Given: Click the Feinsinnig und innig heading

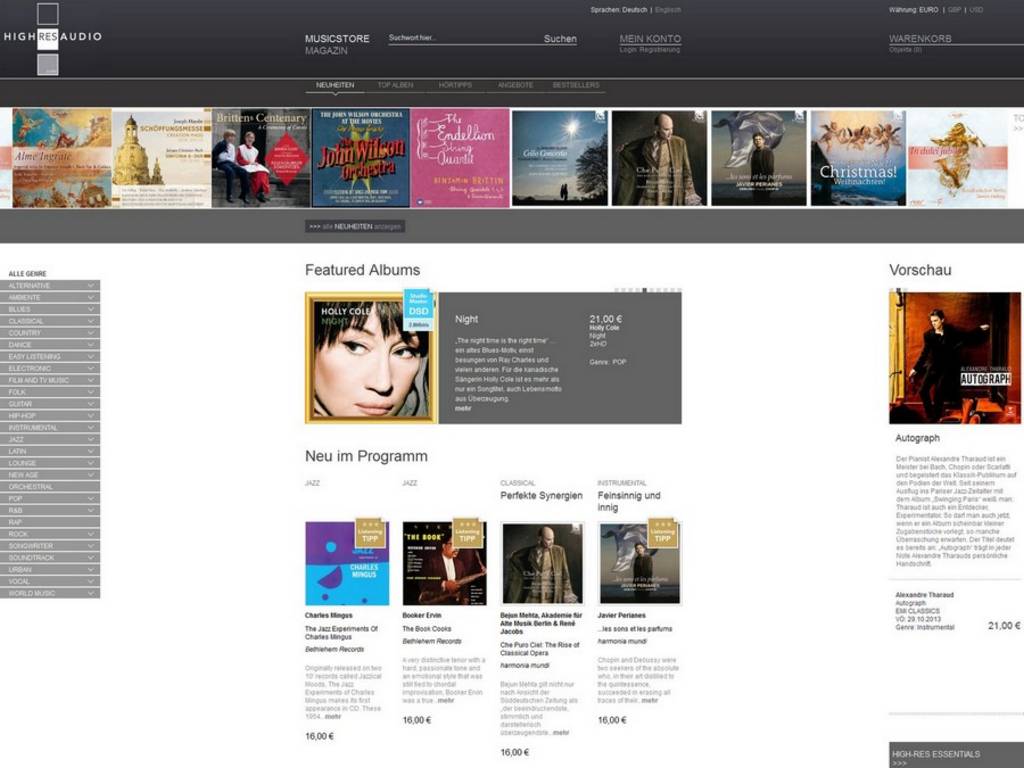Looking at the screenshot, I should (629, 501).
